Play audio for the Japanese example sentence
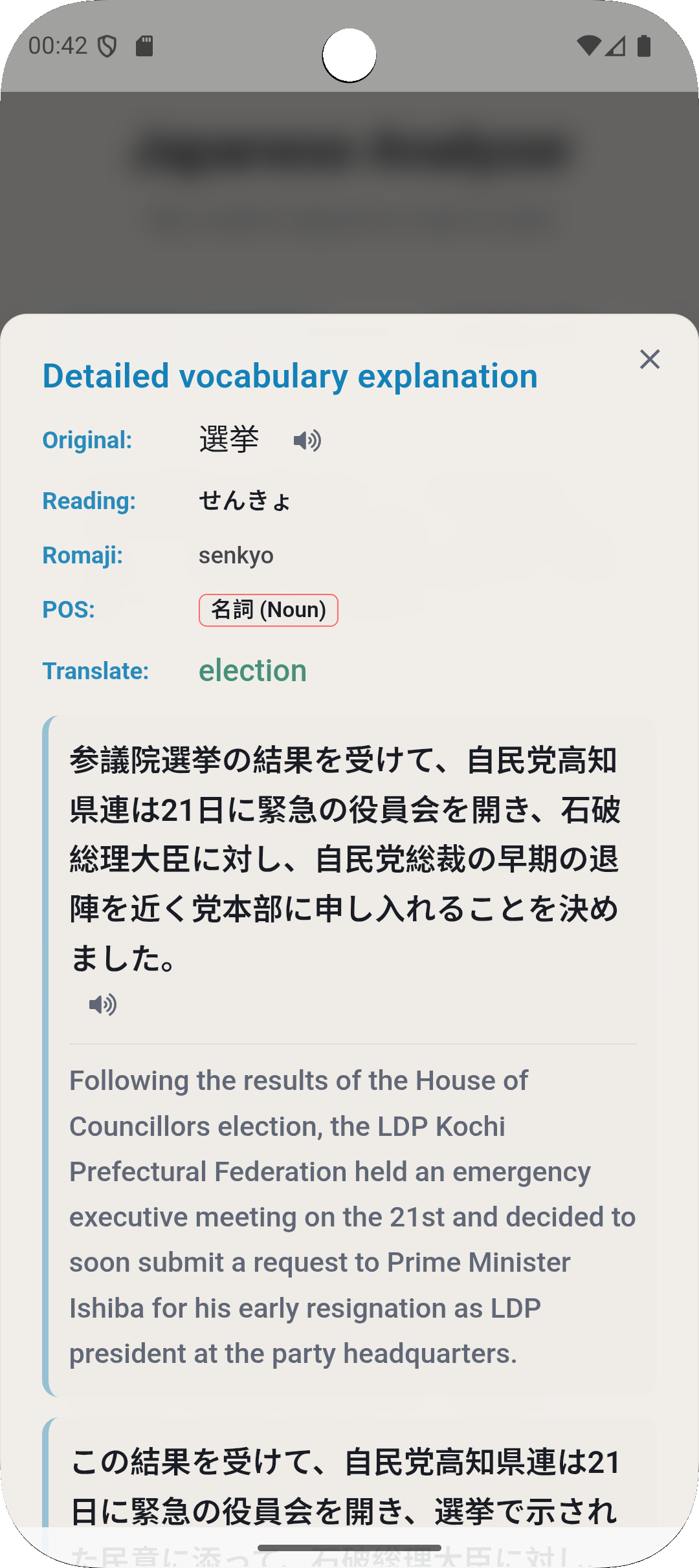Image resolution: width=699 pixels, height=1568 pixels. coord(104,1004)
